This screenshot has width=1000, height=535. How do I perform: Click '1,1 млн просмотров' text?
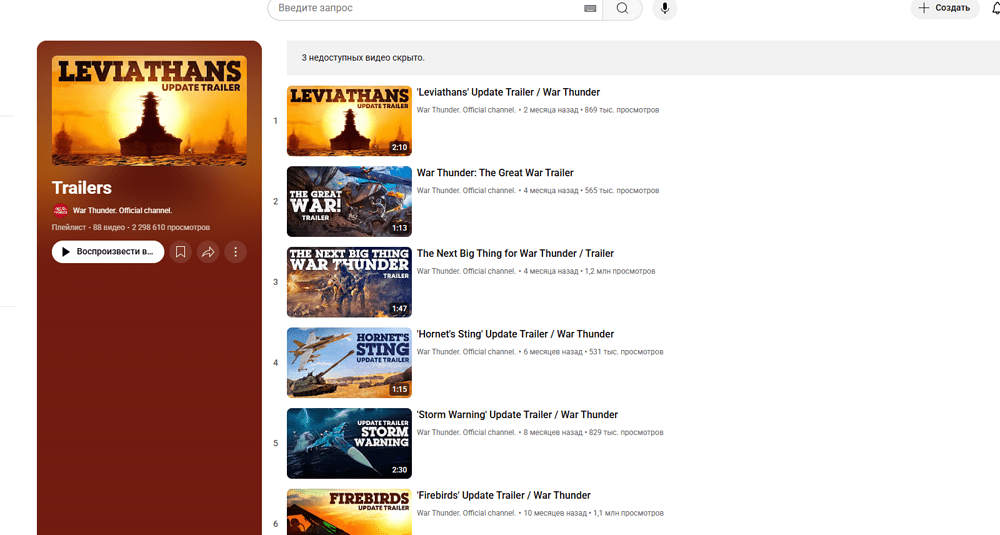(628, 513)
